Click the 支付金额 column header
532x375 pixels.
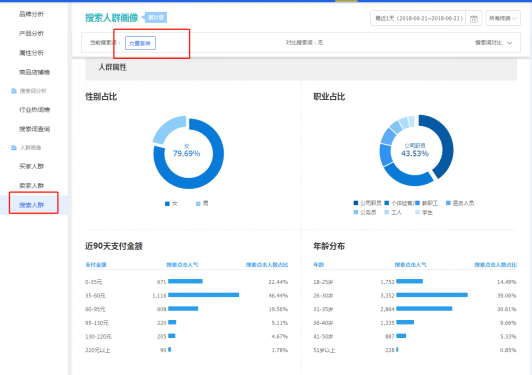pyautogui.click(x=96, y=265)
